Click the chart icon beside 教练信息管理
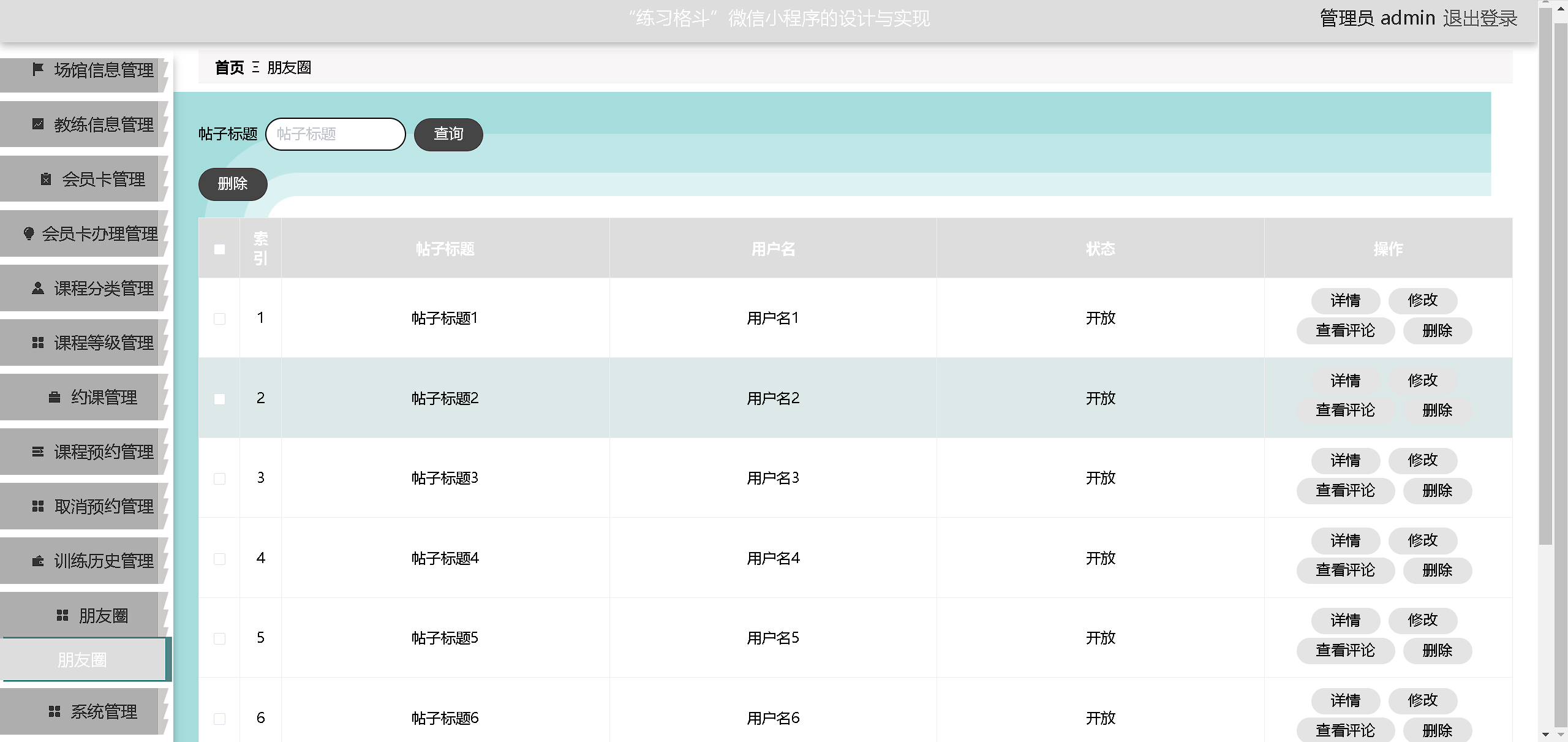The image size is (1568, 742). tap(38, 124)
